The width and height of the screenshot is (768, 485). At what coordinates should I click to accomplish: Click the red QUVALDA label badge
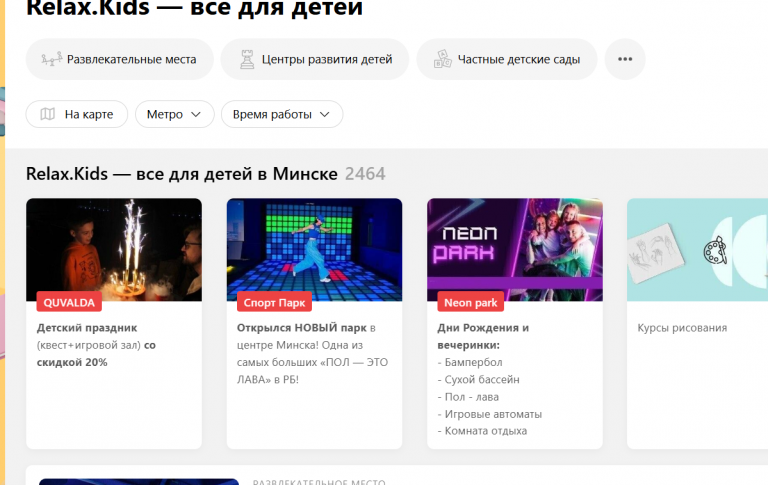coord(69,302)
